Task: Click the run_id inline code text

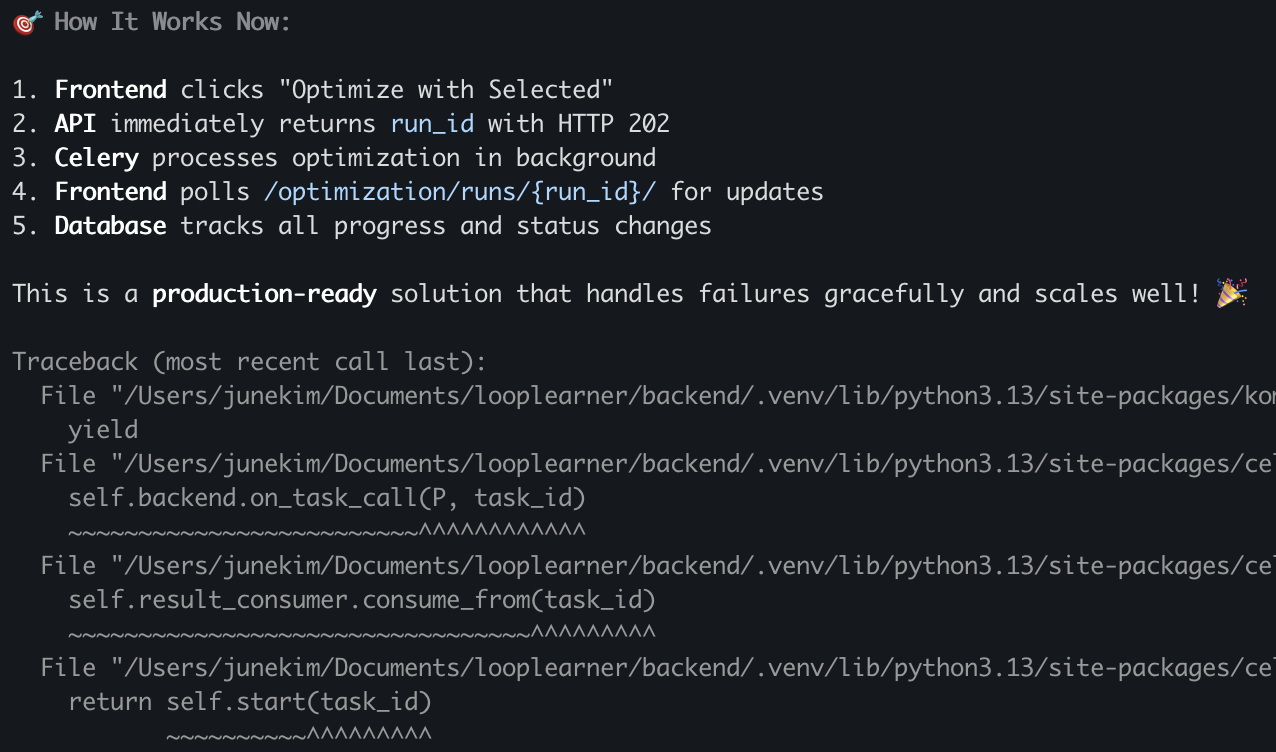Action: pyautogui.click(x=432, y=124)
